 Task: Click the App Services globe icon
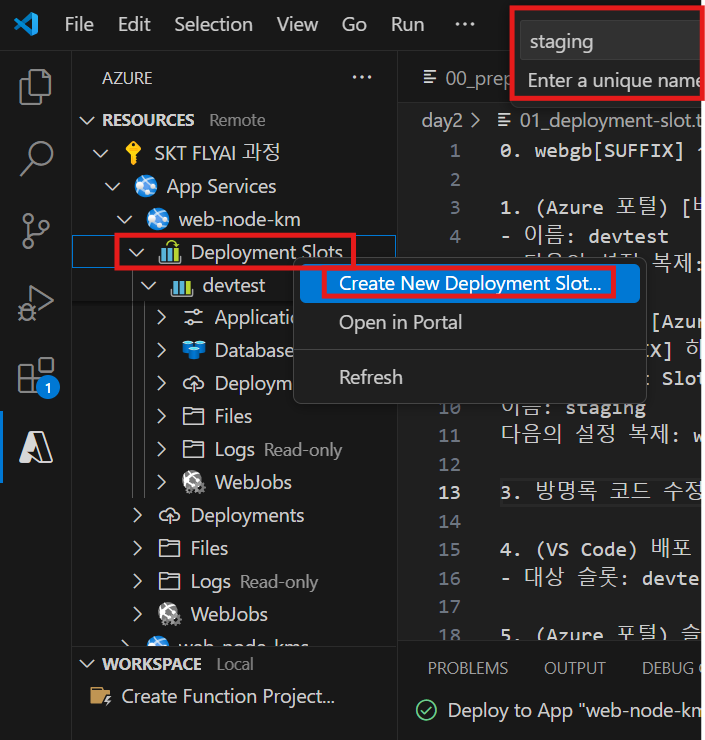point(146,186)
